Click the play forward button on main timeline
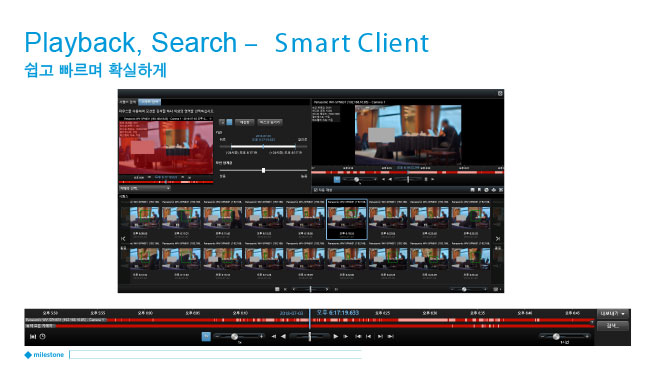The image size is (660, 371). coord(335,336)
